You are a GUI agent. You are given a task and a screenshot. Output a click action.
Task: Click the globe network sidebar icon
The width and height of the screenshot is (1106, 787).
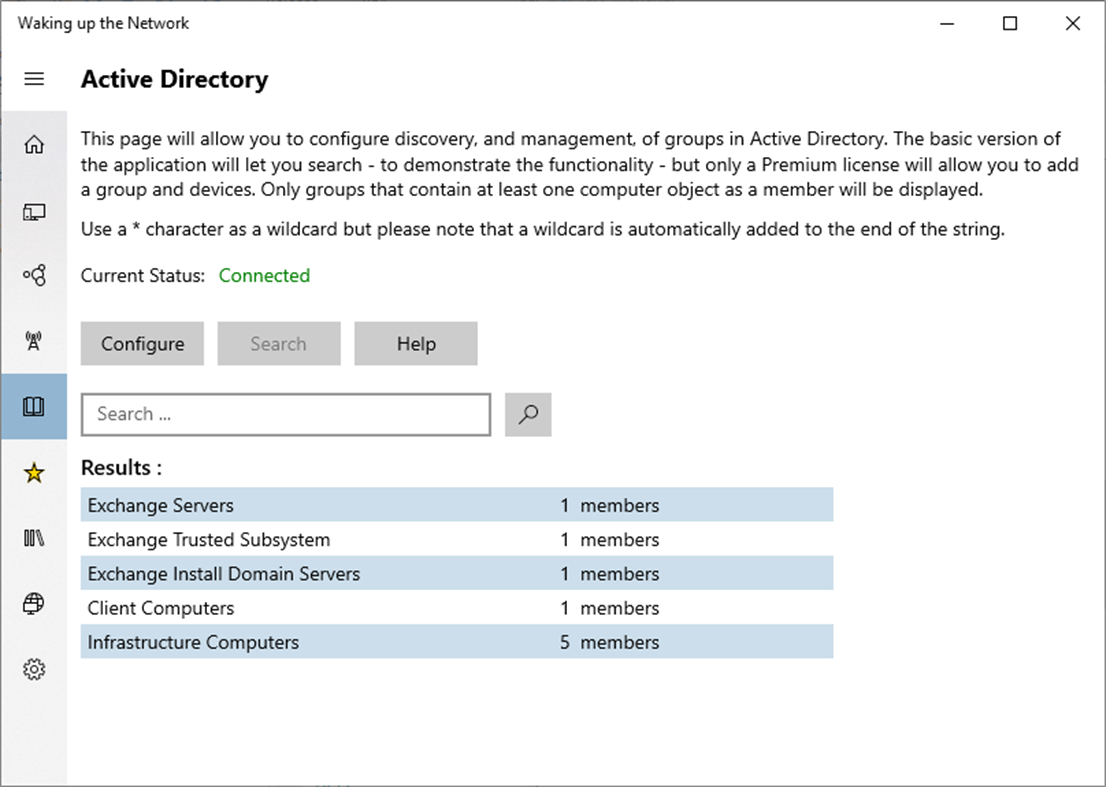click(34, 603)
